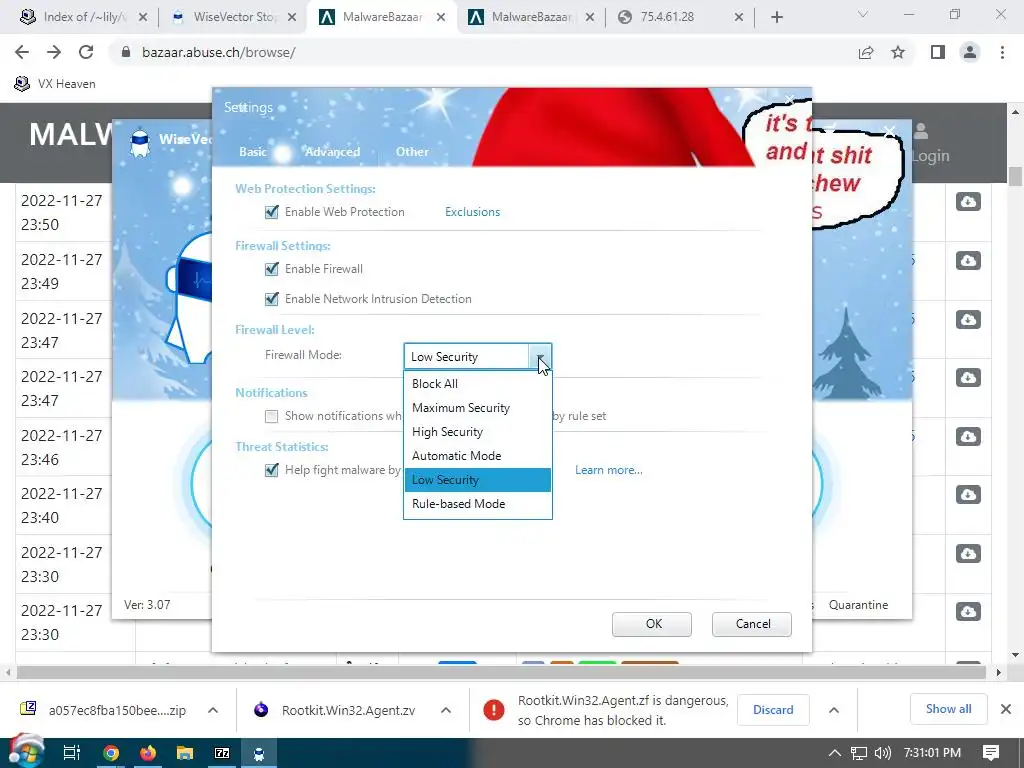Viewport: 1024px width, 768px height.
Task: Discard blocked Rootkit.Win32.Agent.zf download
Action: 773,710
